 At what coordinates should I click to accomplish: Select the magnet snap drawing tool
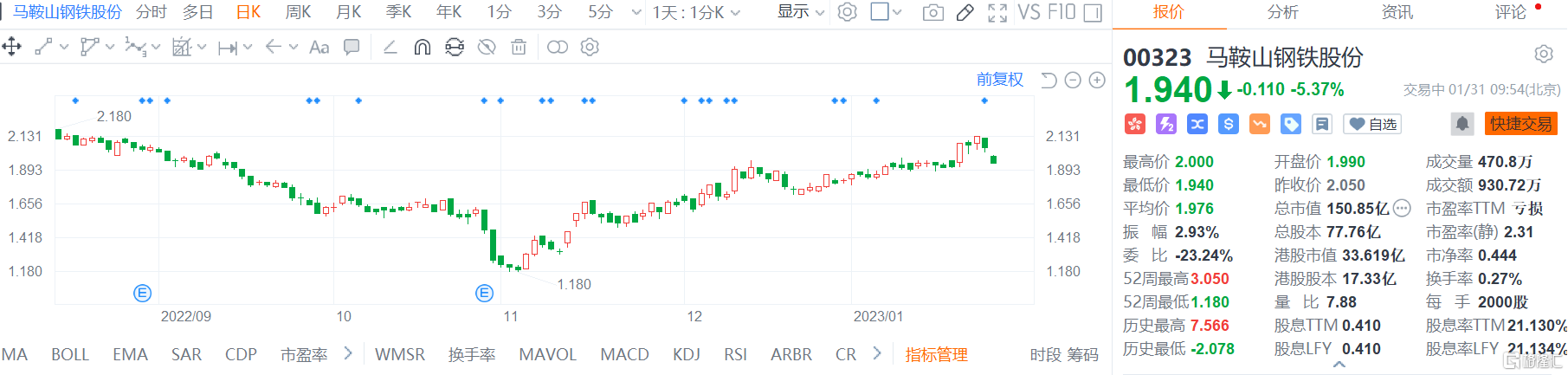(422, 48)
